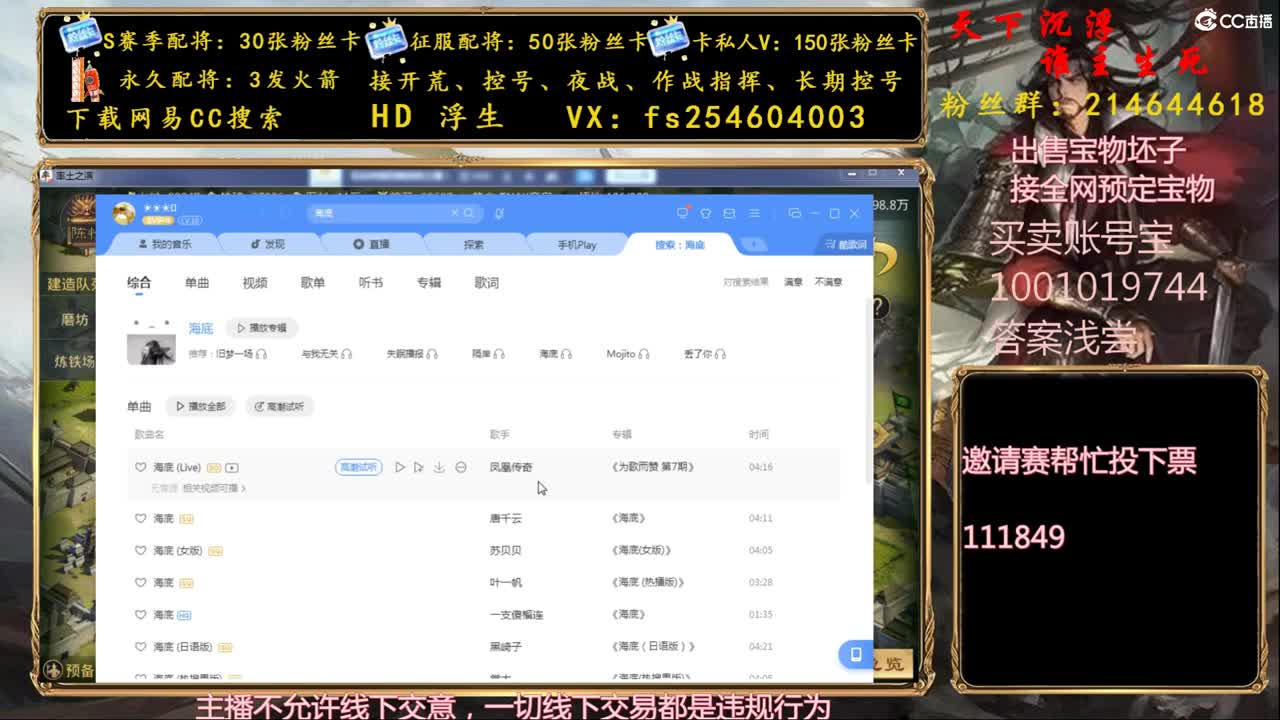This screenshot has height=720, width=1280.
Task: Open the MV video icon for 海底 (Live)
Action: [x=232, y=467]
